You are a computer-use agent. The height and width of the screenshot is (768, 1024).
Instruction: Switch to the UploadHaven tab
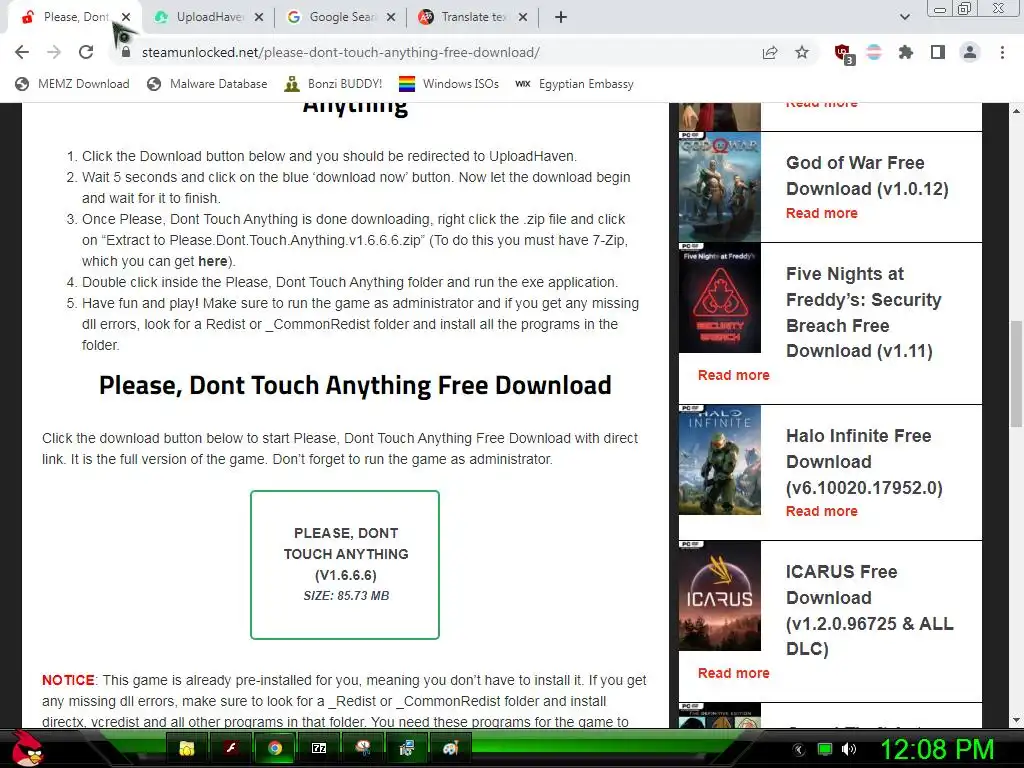201,17
